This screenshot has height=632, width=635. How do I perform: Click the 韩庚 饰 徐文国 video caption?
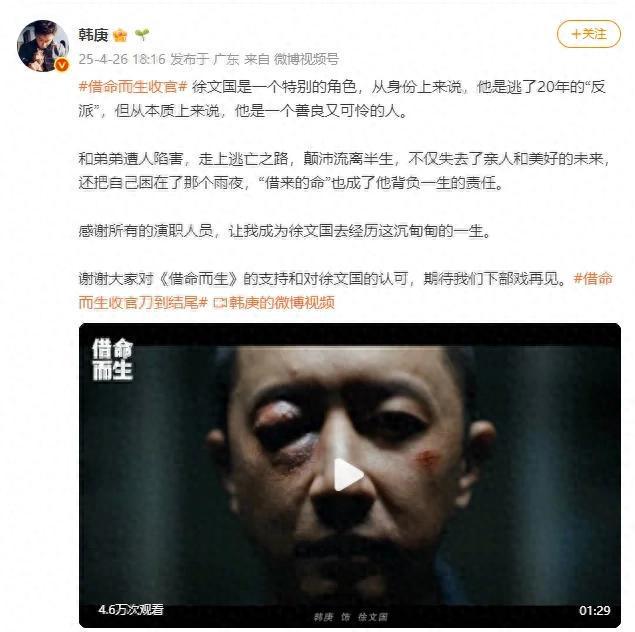pyautogui.click(x=350, y=617)
